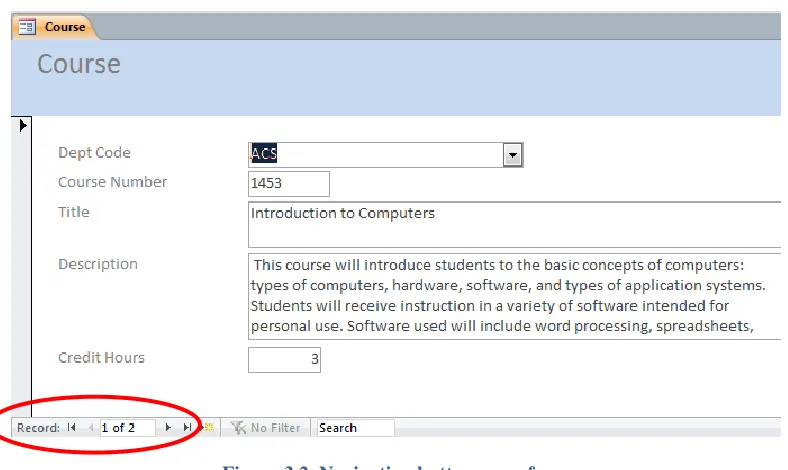Create a new blank record

(208, 427)
